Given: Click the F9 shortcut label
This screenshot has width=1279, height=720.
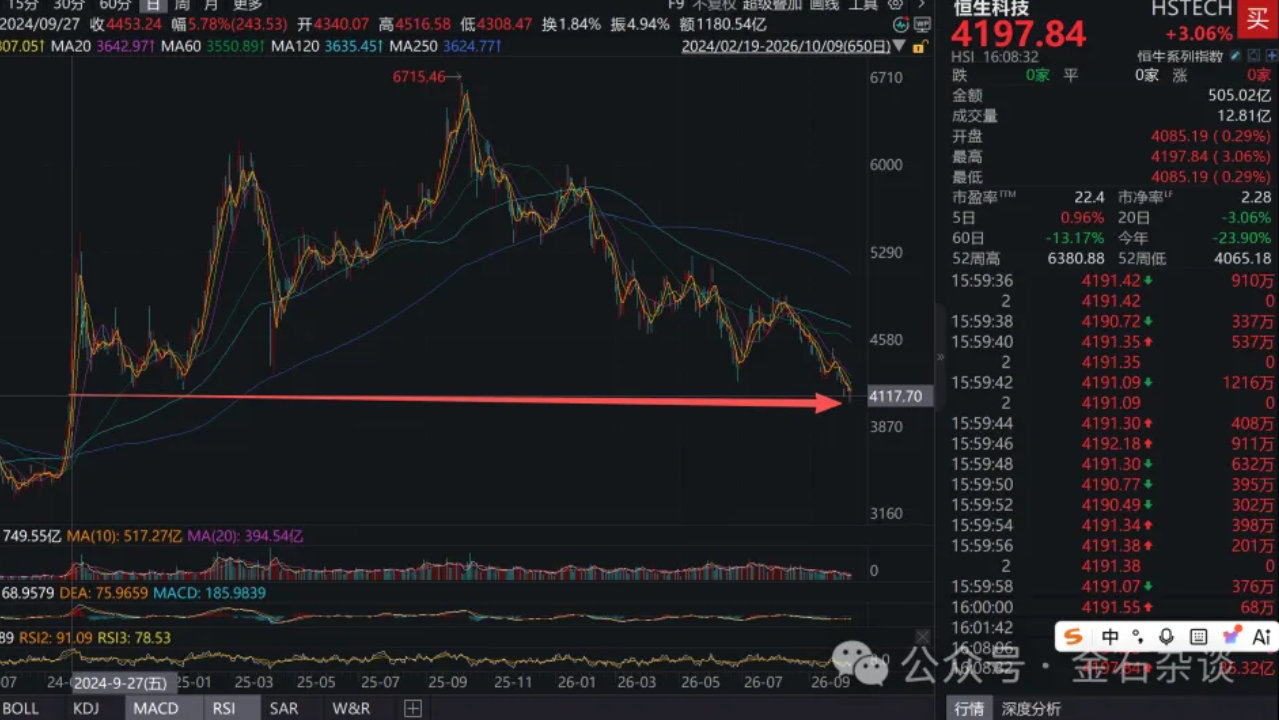Looking at the screenshot, I should click(676, 4).
